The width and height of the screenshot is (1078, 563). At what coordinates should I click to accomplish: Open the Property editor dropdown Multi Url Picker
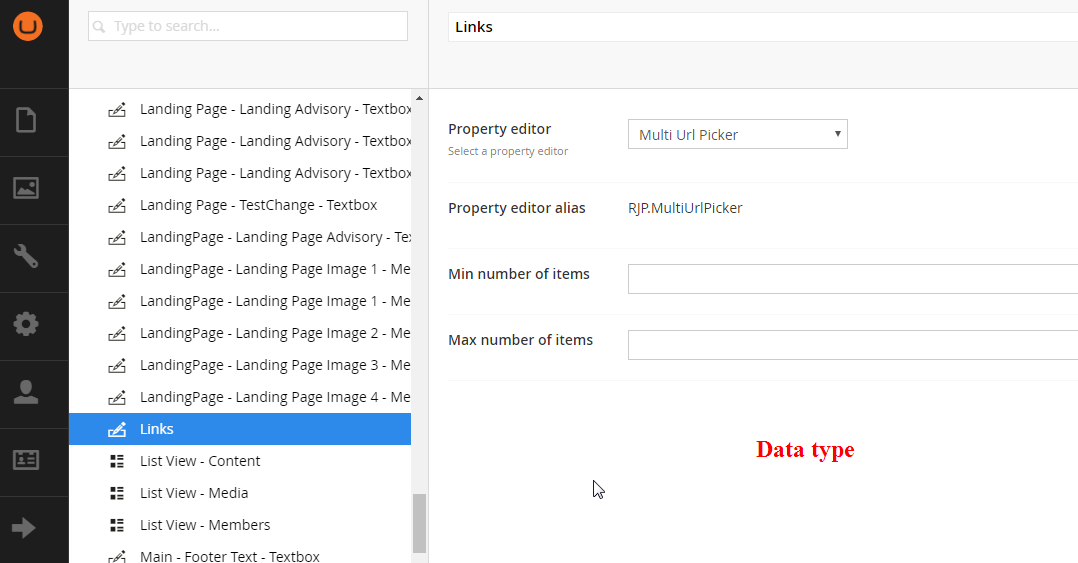tap(738, 134)
